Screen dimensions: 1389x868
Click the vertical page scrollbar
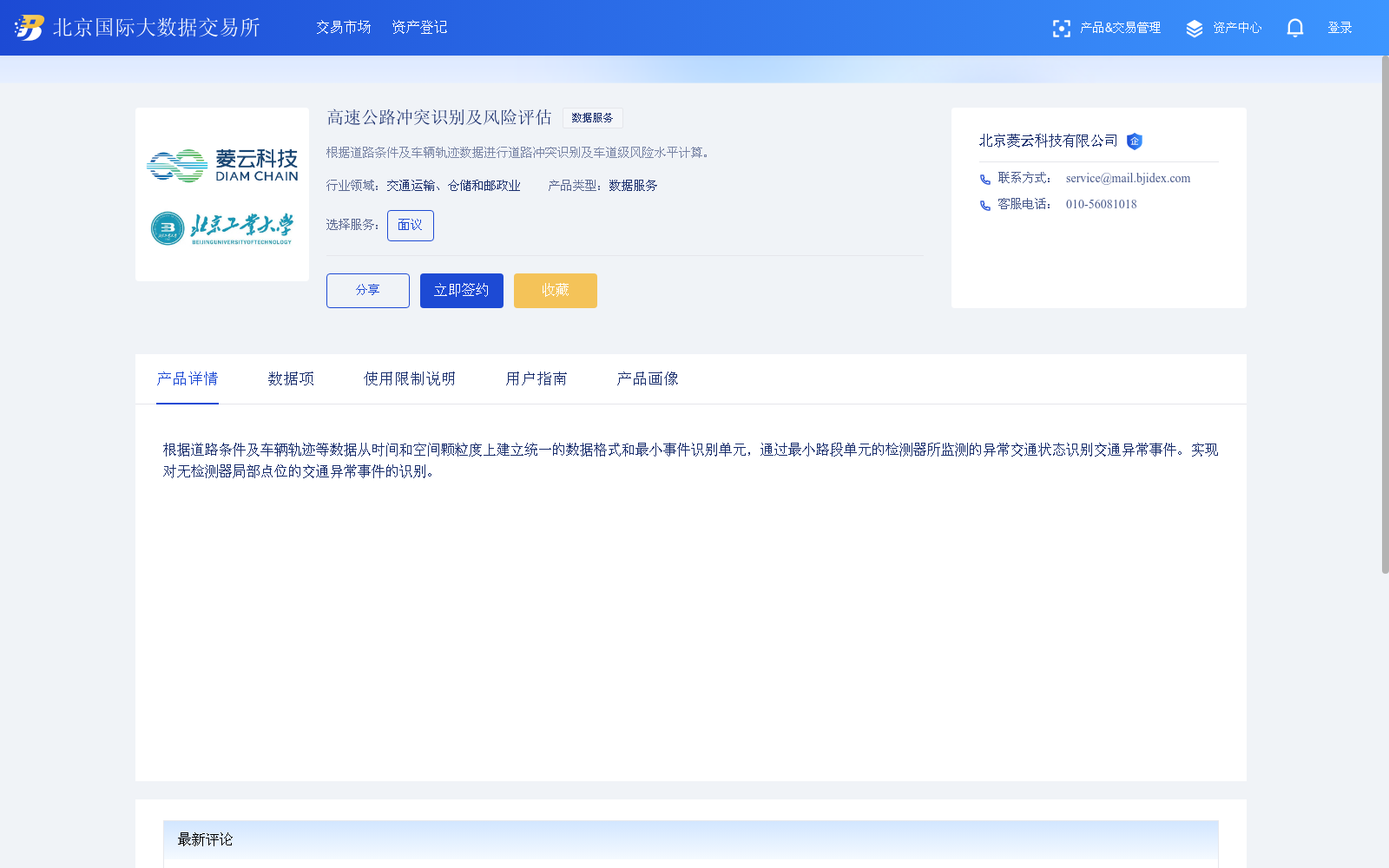(x=1385, y=314)
